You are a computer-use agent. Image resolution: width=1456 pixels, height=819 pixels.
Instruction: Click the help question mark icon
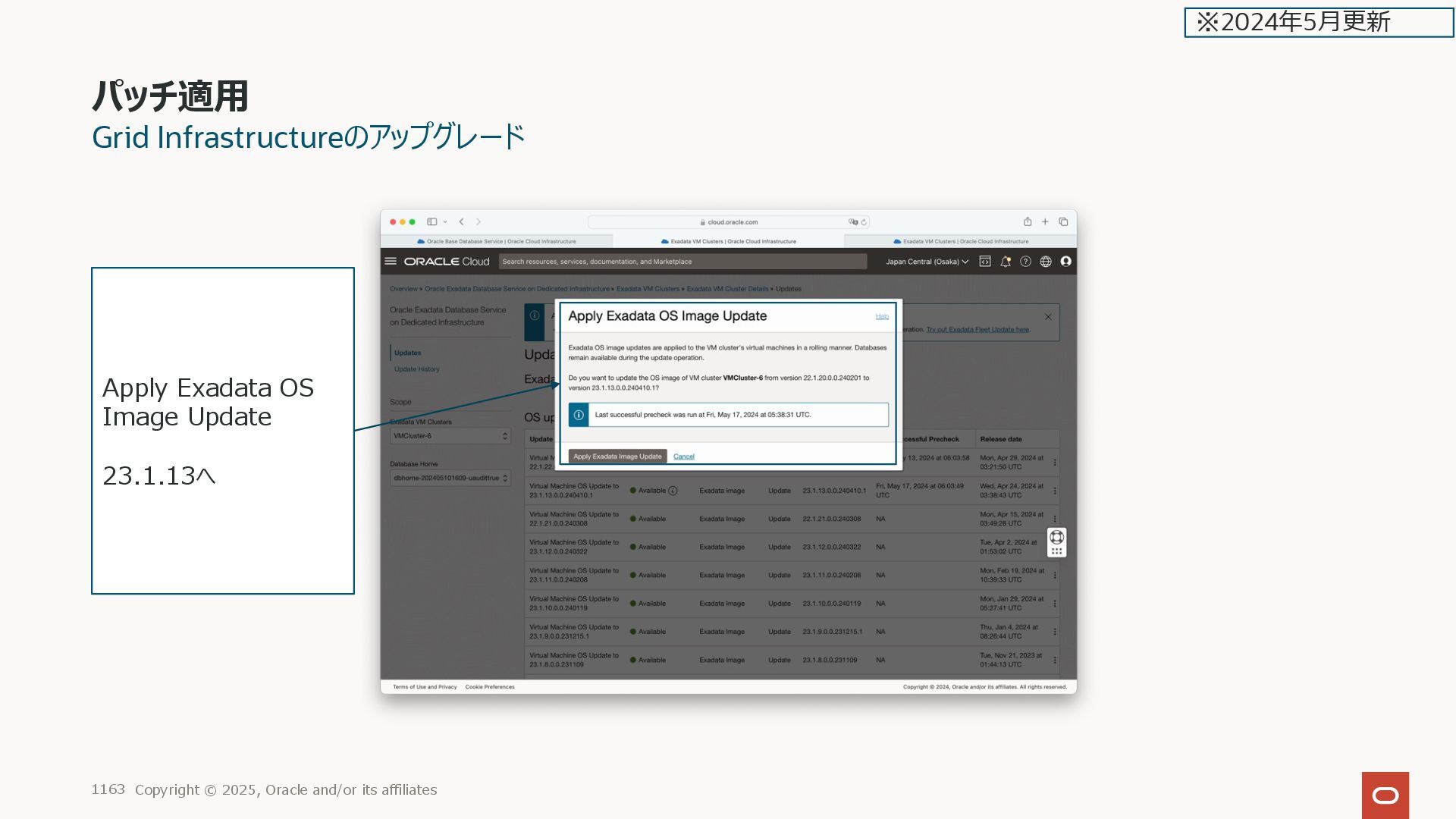coord(1025,261)
